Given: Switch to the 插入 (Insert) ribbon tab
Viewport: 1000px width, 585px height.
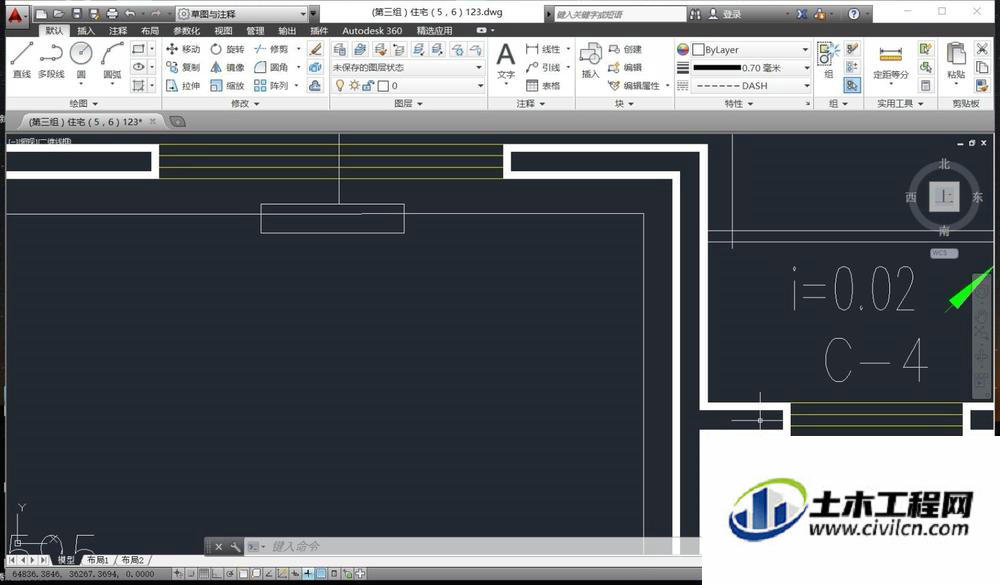Looking at the screenshot, I should tap(85, 31).
